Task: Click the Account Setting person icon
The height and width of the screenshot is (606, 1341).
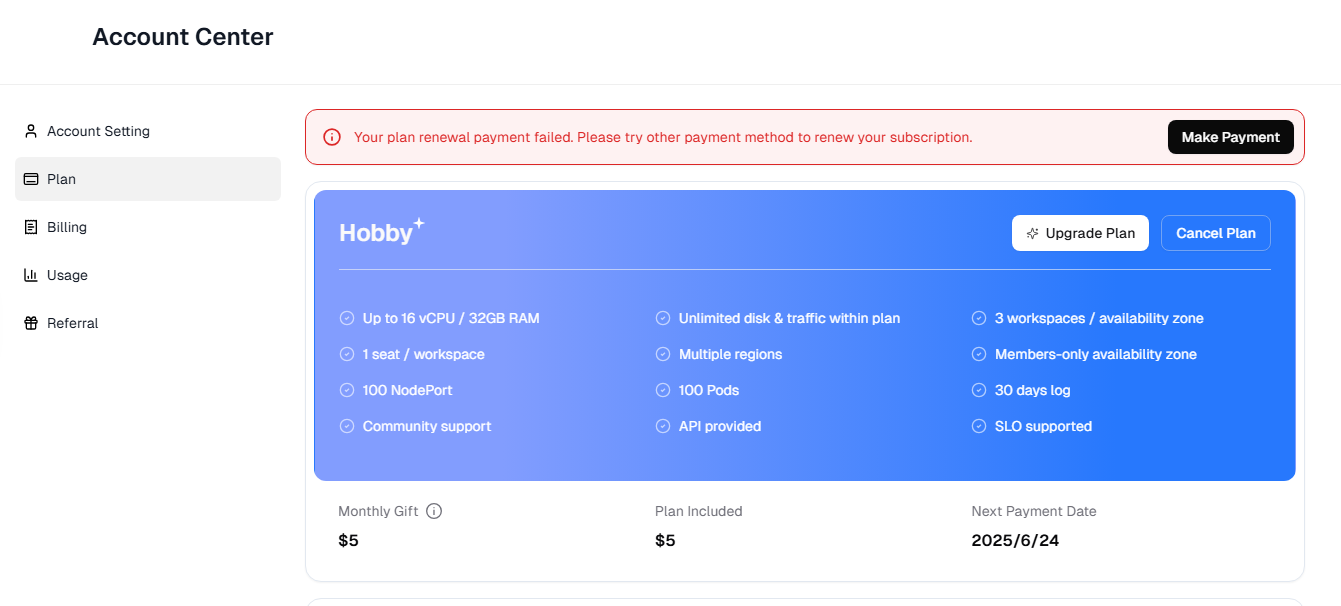Action: click(31, 131)
